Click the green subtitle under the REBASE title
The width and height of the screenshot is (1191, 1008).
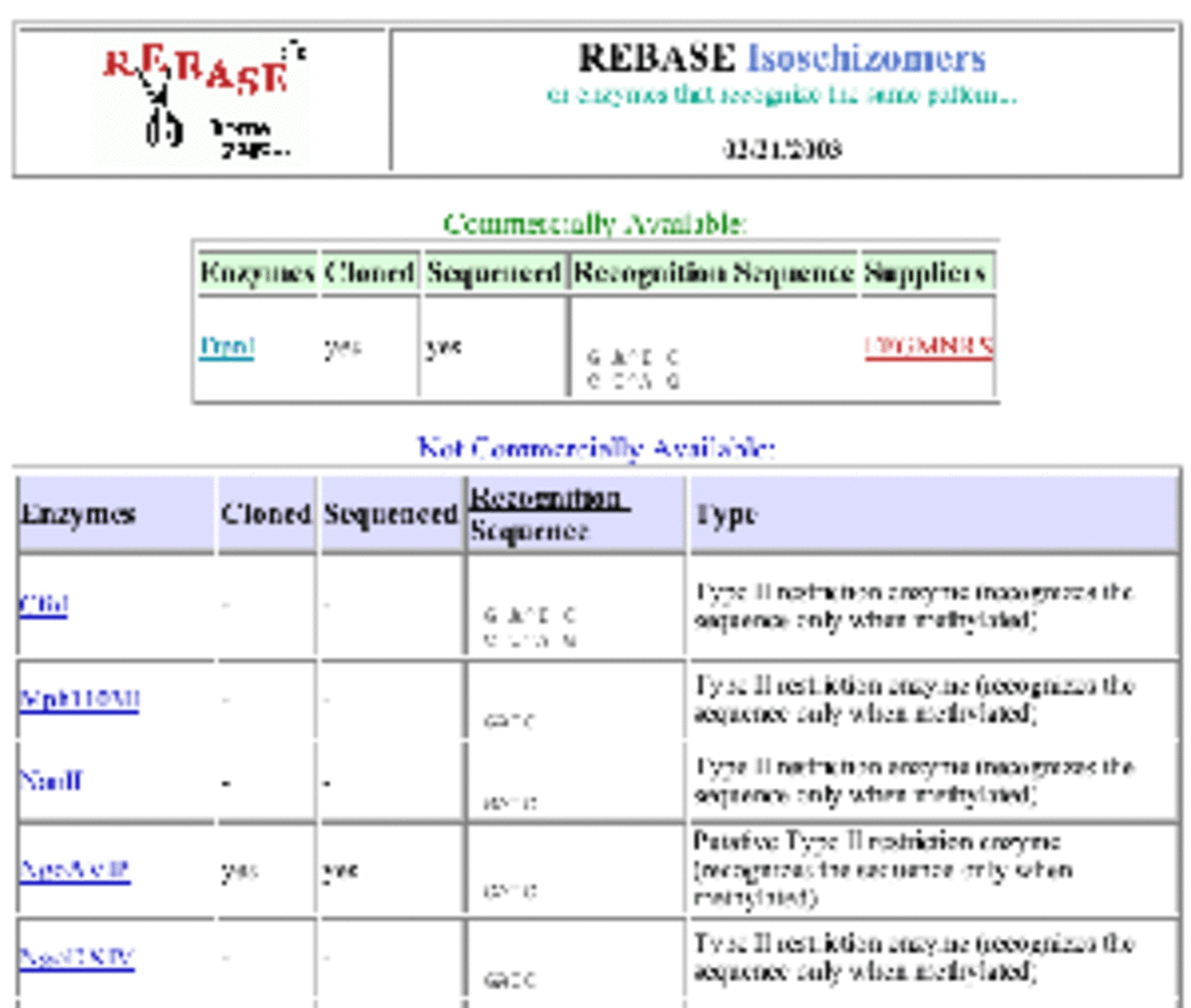[781, 95]
